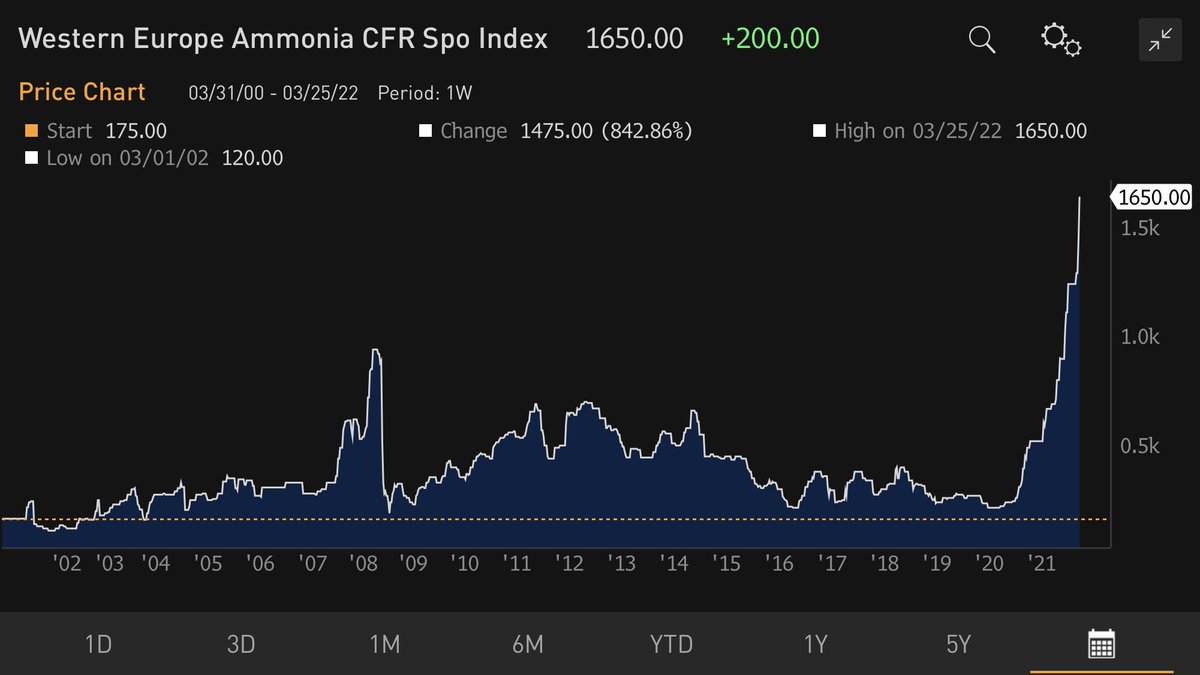Screen dimensions: 1200x675
Task: Click the 0.5k y-axis label
Action: click(x=1139, y=446)
